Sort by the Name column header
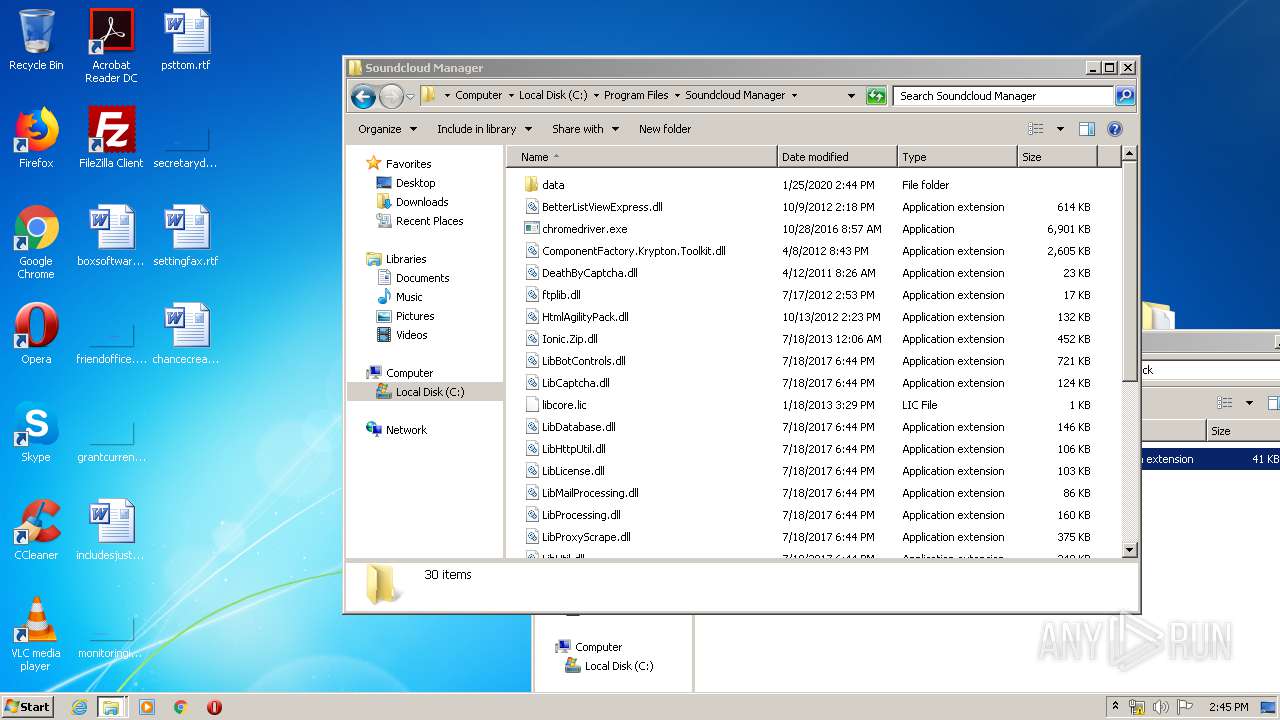The image size is (1280, 720). tap(641, 157)
